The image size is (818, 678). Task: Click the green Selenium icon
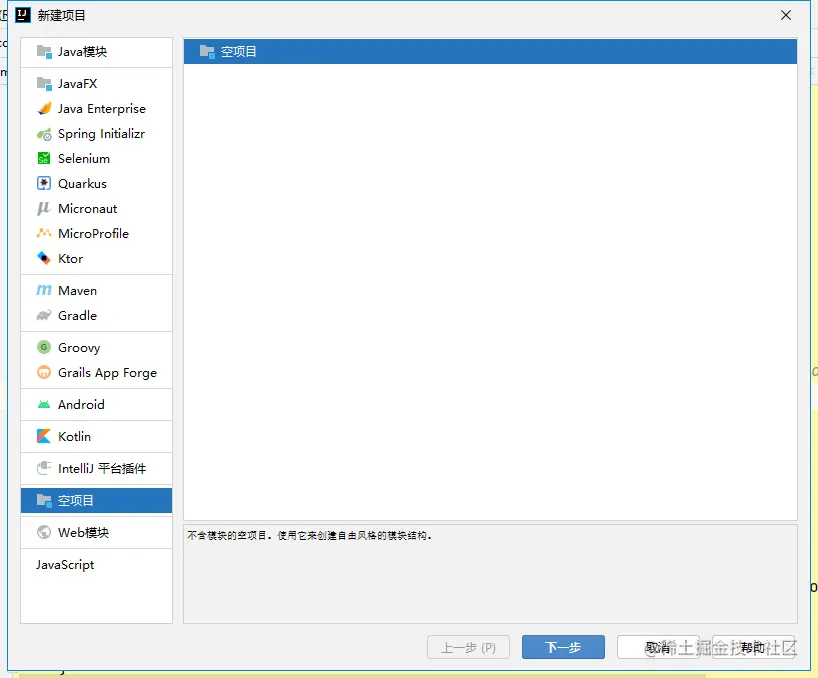[44, 159]
